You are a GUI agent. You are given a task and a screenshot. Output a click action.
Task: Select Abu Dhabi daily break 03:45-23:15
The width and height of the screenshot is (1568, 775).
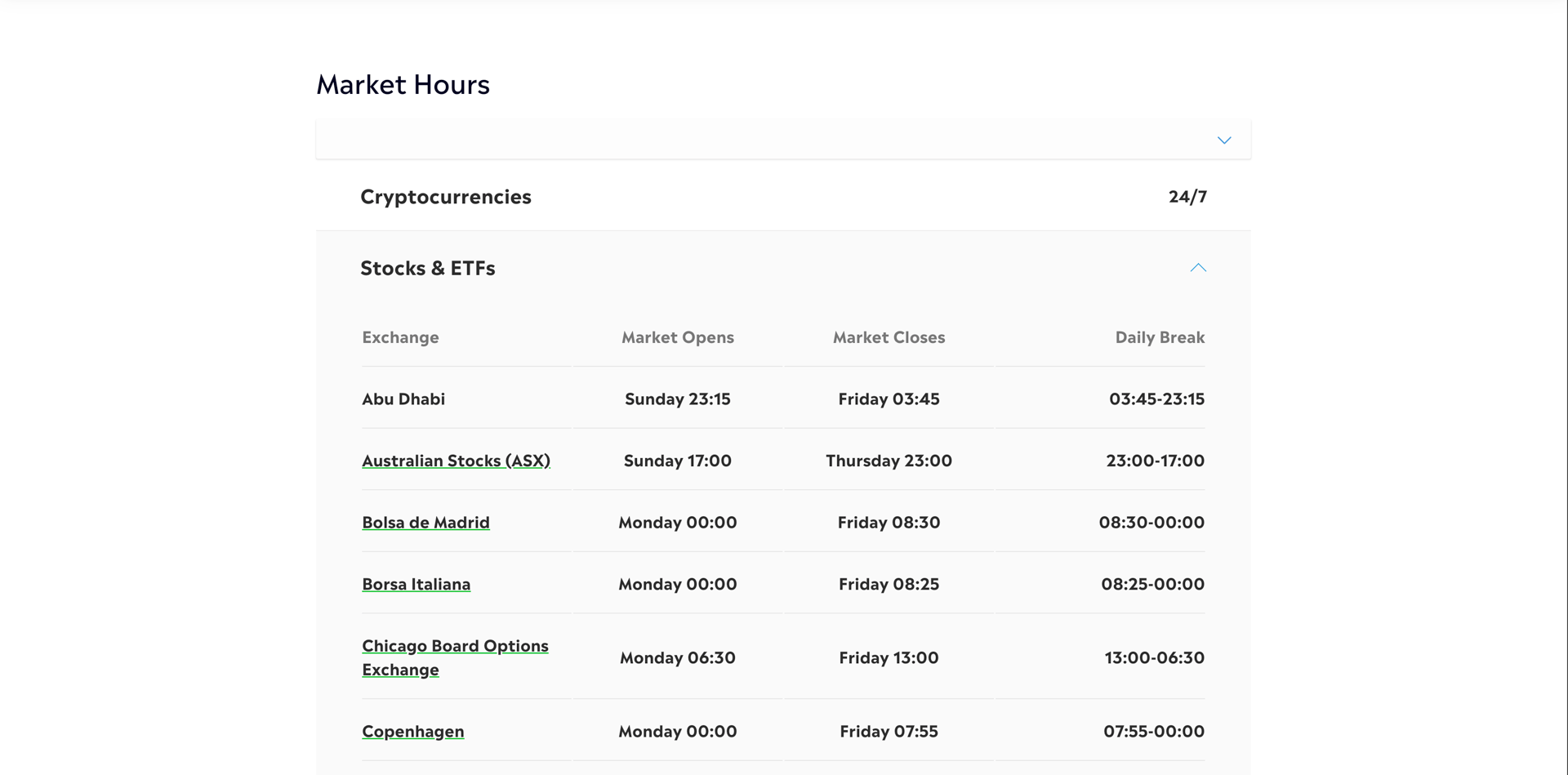coord(1156,399)
